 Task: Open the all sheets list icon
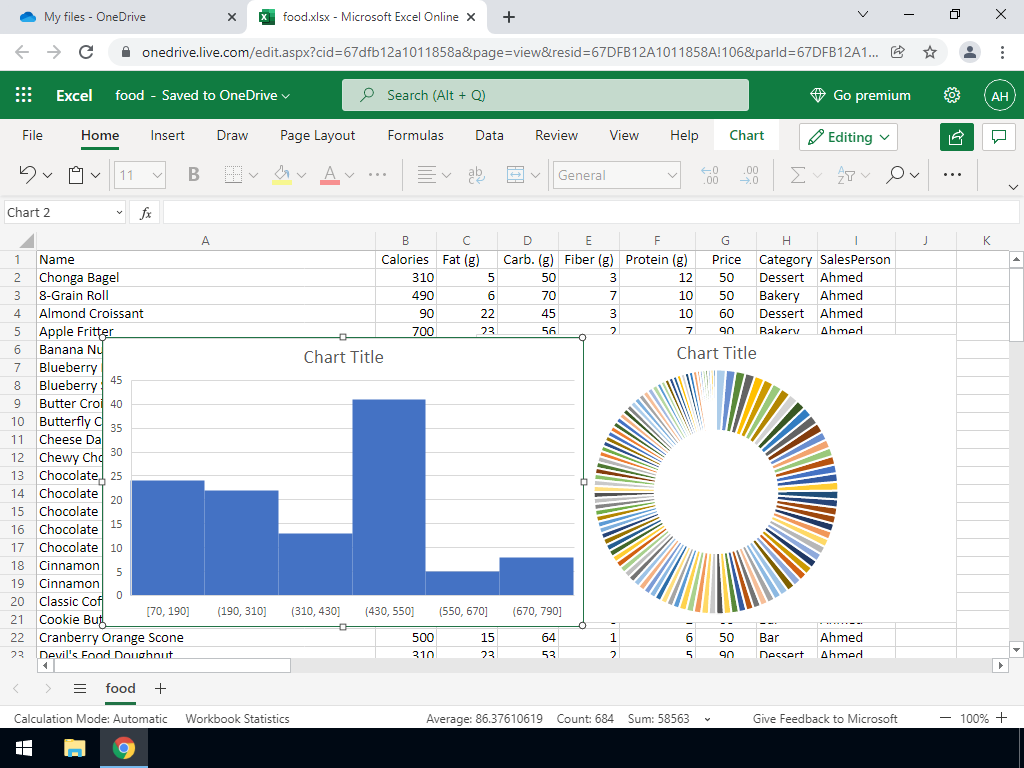tap(80, 688)
